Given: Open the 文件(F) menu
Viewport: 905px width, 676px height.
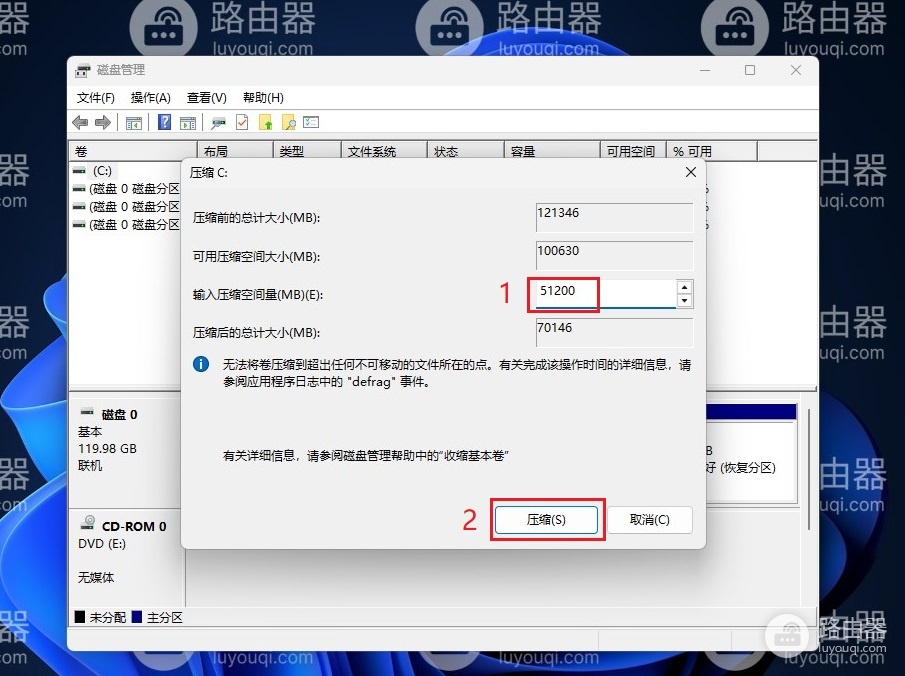Looking at the screenshot, I should (96, 98).
